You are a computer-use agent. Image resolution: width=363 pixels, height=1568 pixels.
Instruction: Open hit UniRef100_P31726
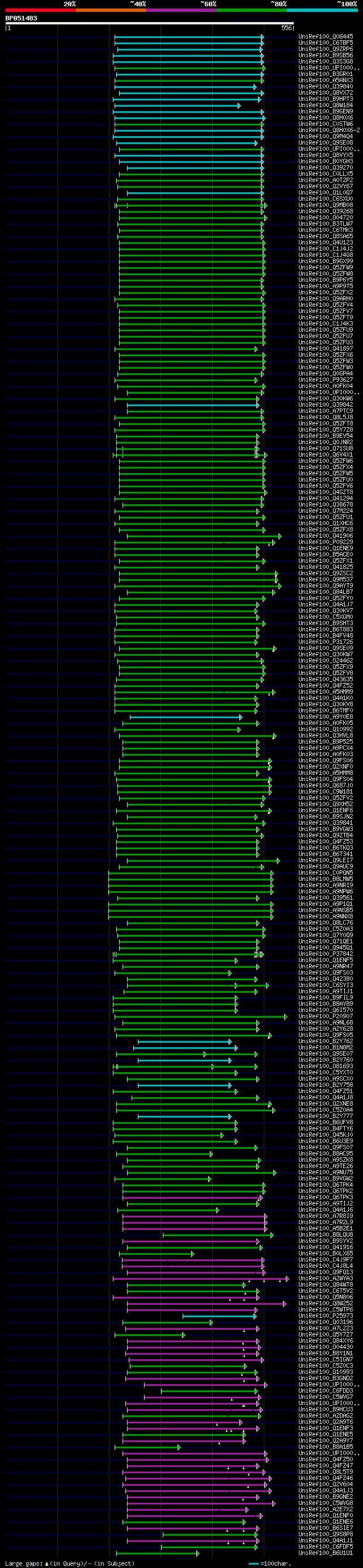325,642
